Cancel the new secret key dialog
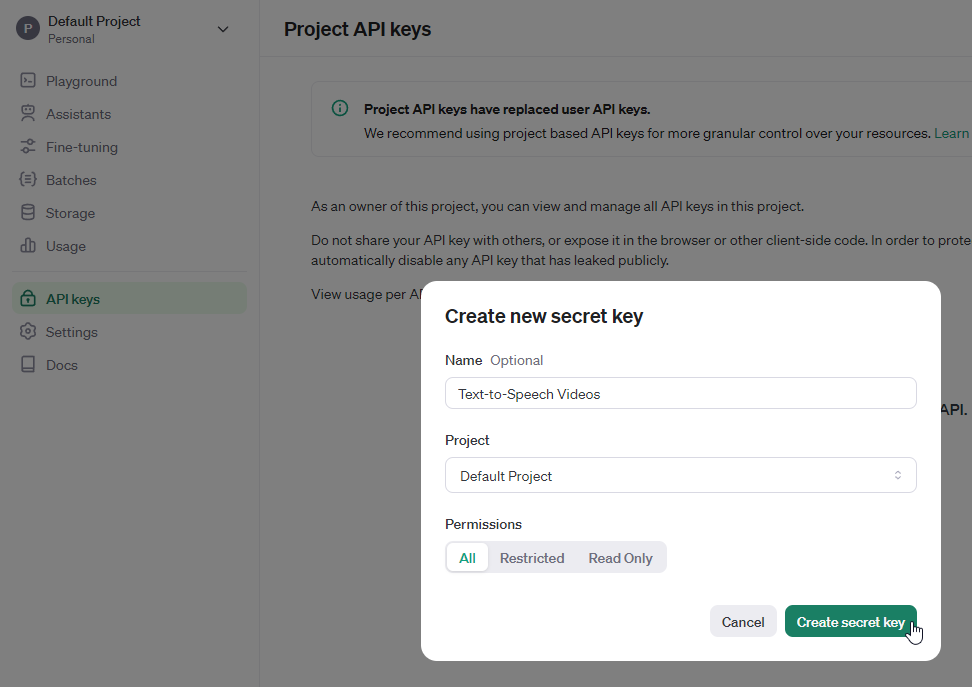 click(x=743, y=622)
